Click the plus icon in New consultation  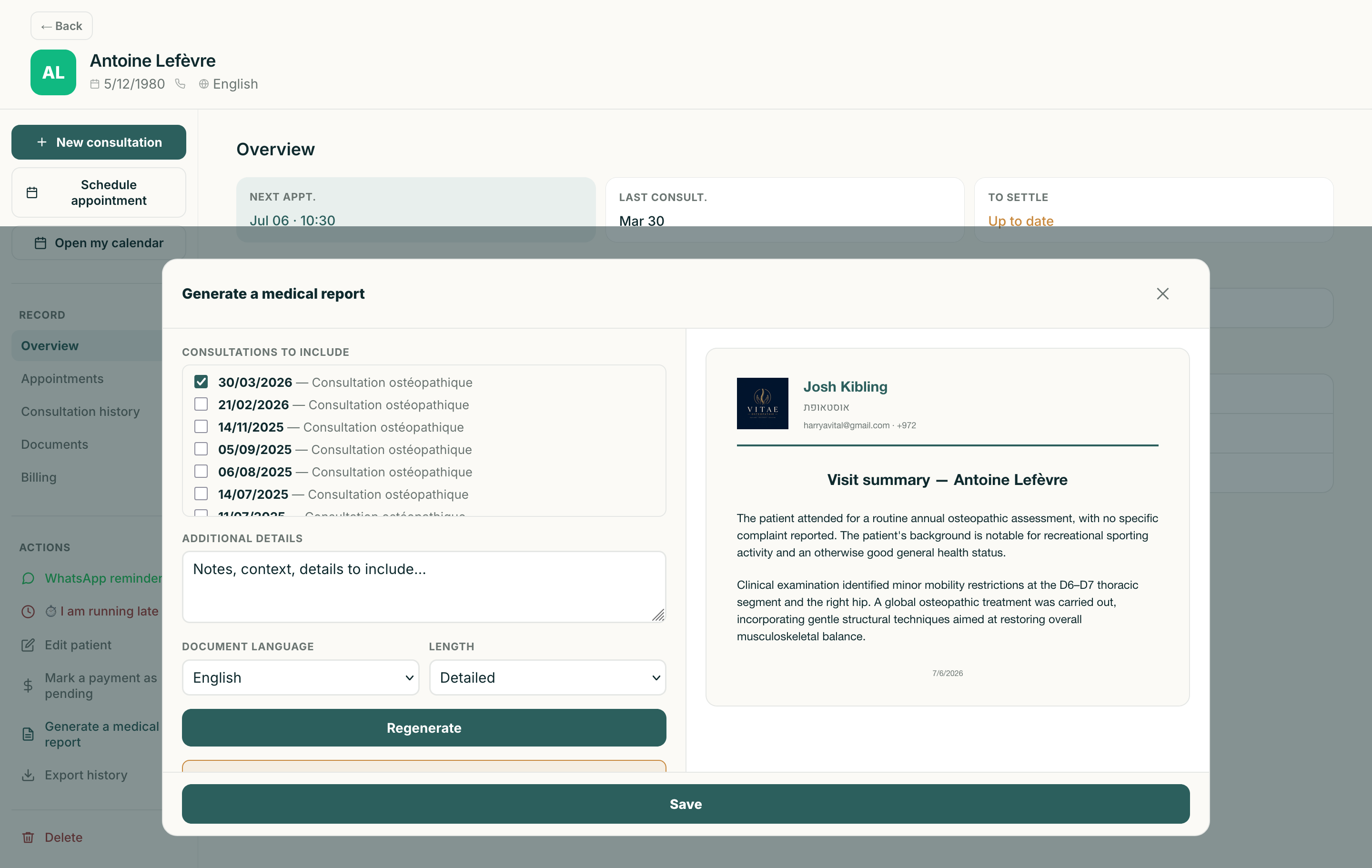(x=41, y=142)
